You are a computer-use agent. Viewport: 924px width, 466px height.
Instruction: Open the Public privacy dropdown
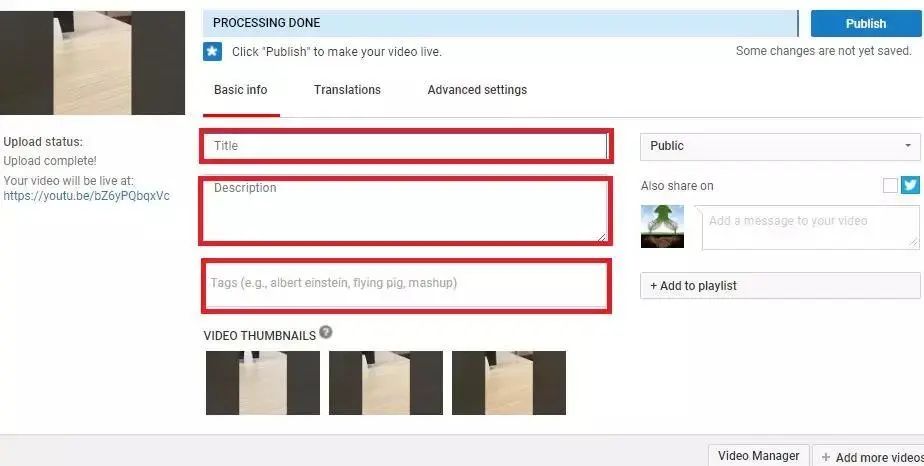780,146
